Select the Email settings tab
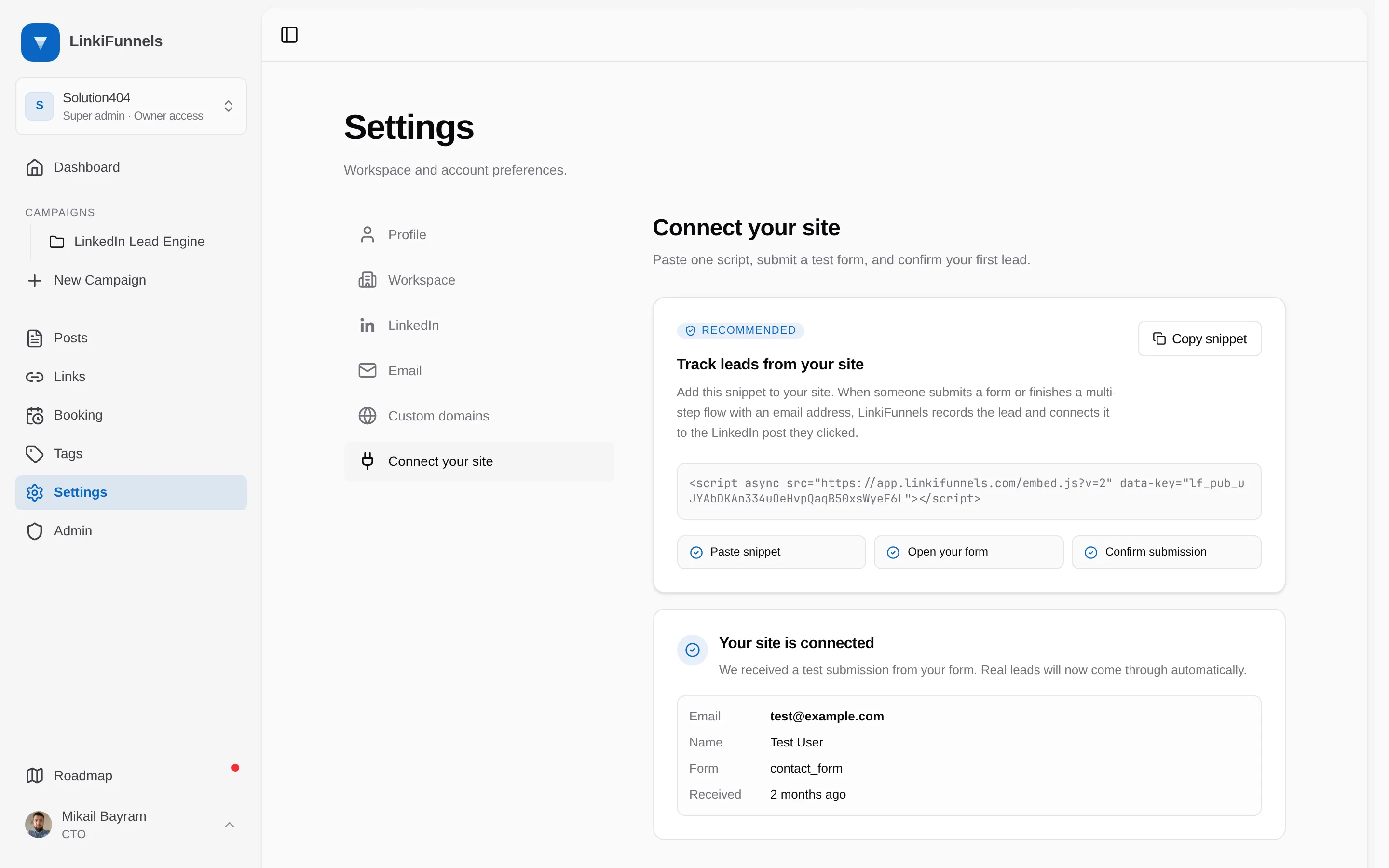The width and height of the screenshot is (1389, 868). pyautogui.click(x=479, y=370)
